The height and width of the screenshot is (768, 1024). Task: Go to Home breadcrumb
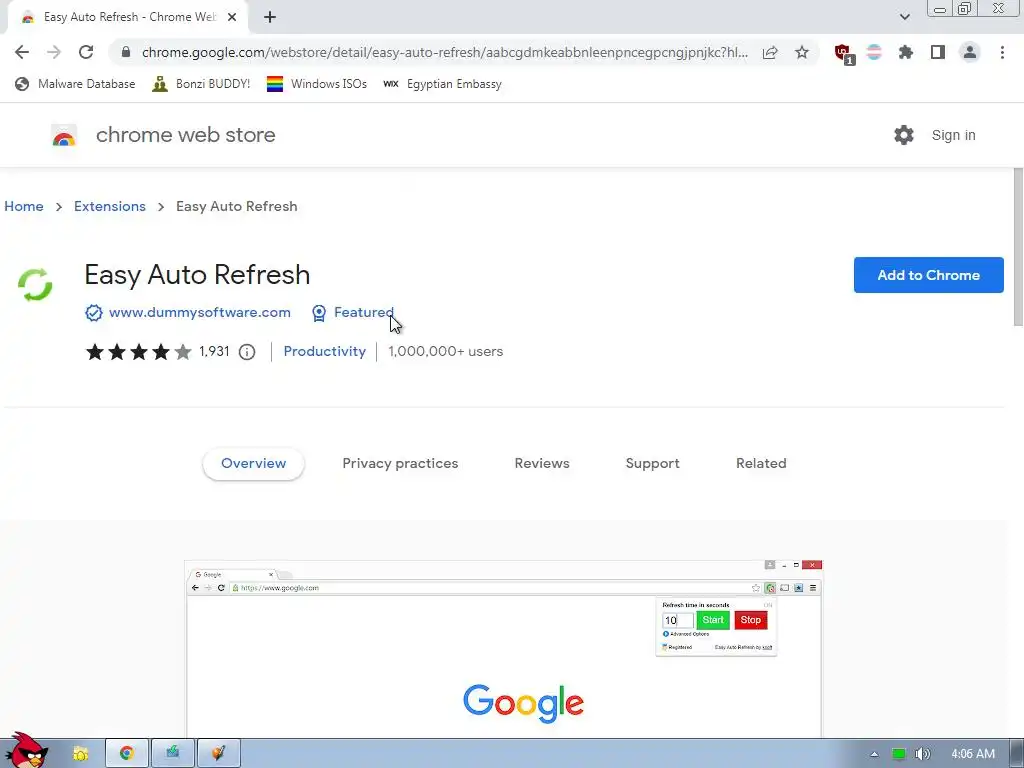coord(24,206)
